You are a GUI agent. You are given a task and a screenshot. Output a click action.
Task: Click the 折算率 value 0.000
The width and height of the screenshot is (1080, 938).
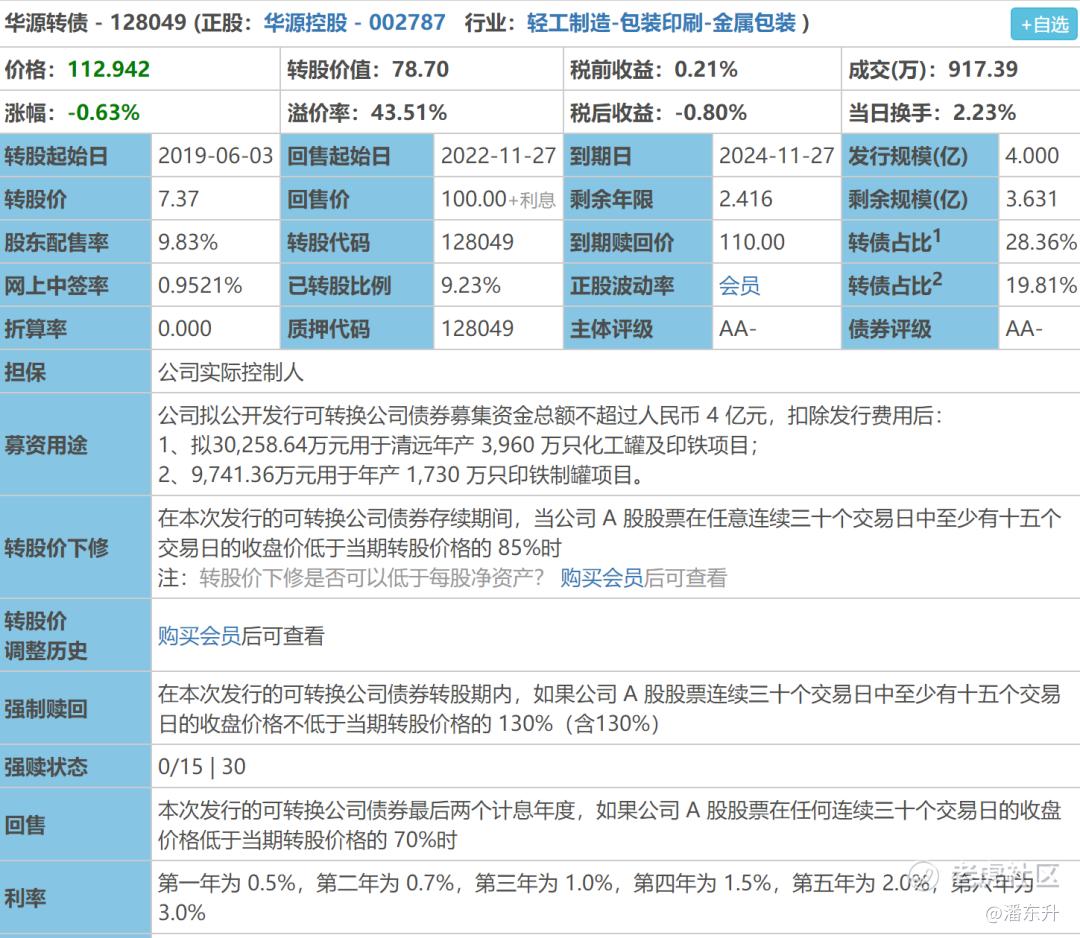(x=185, y=329)
